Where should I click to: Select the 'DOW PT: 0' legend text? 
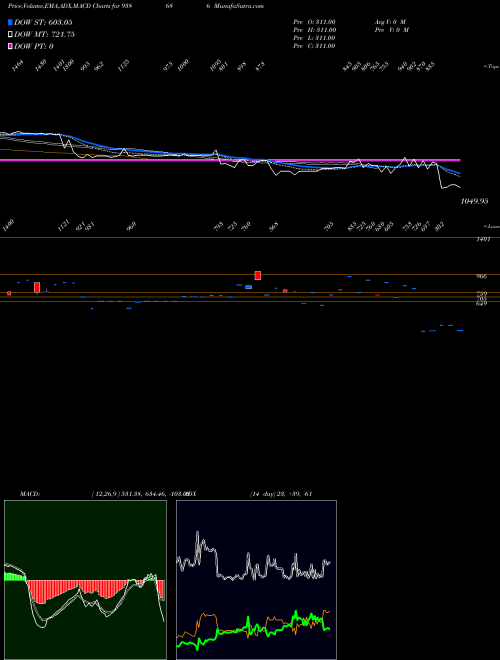click(34, 46)
